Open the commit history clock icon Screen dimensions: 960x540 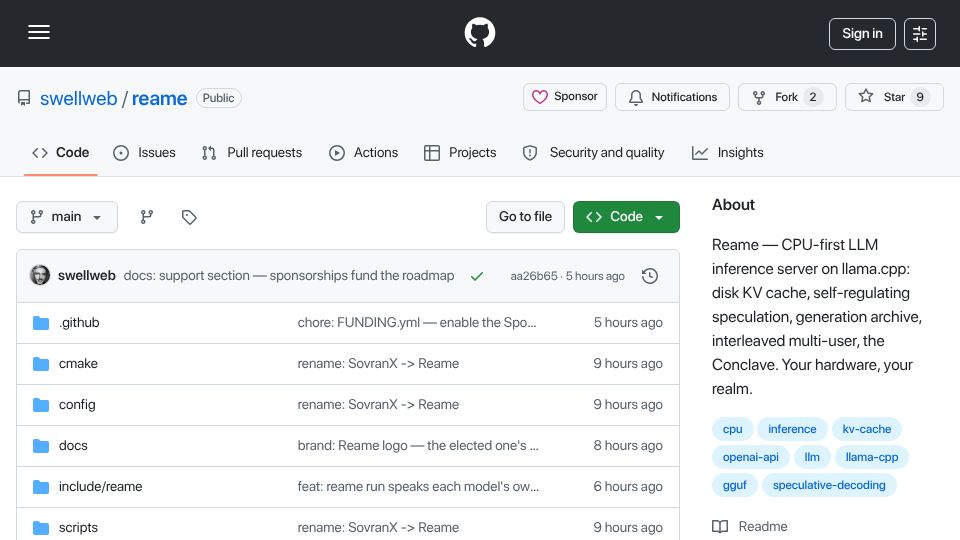pos(650,276)
